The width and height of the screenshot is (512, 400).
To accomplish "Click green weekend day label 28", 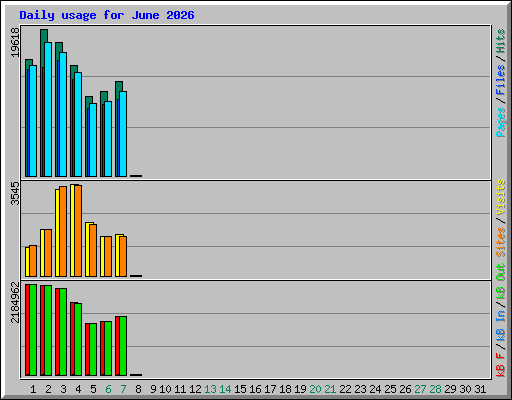I will coord(435,389).
